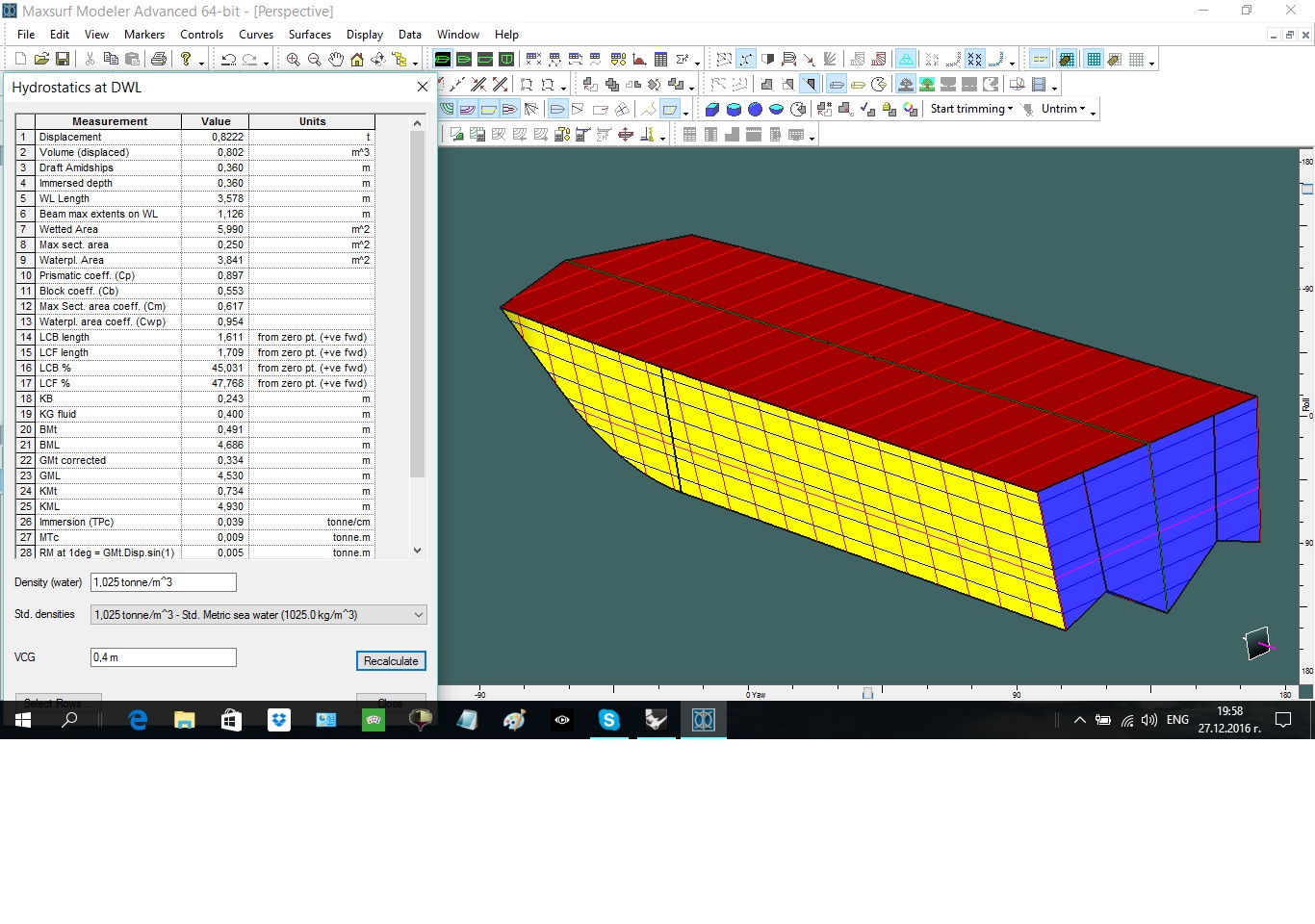Toggle the grid display button
Viewport: 1315px width, 924px height.
pyautogui.click(x=1094, y=60)
